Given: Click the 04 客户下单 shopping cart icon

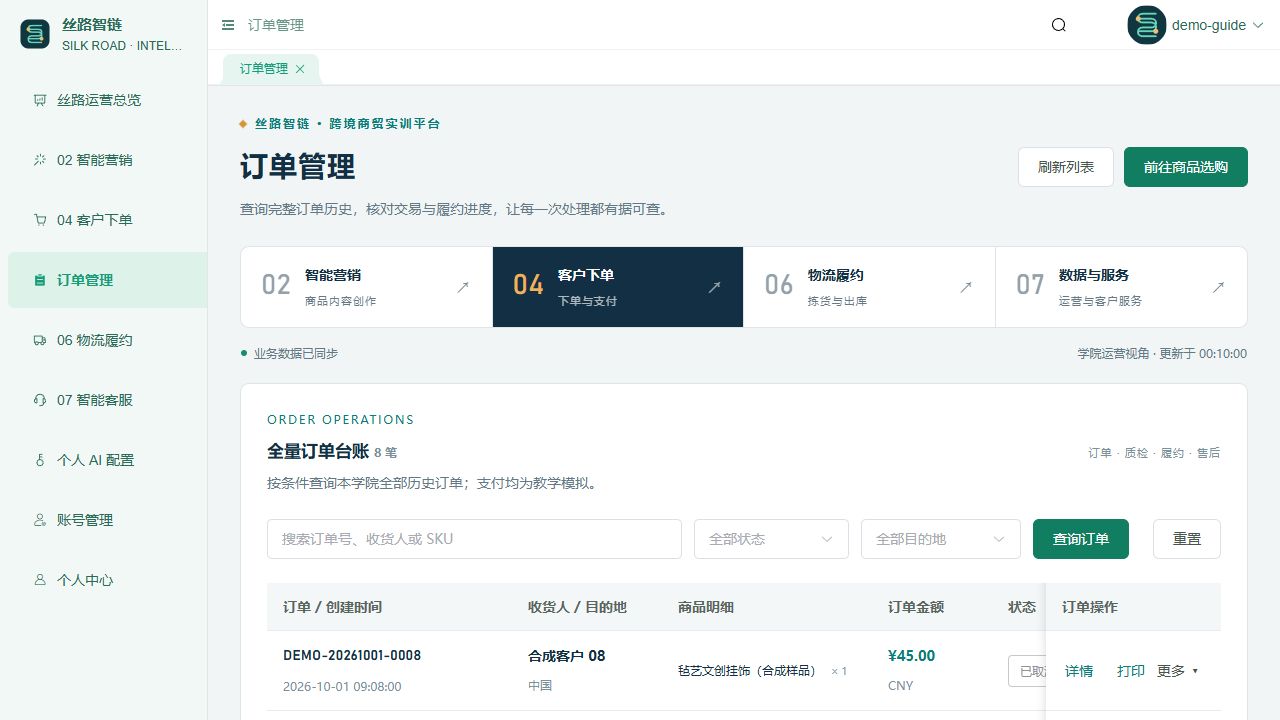Looking at the screenshot, I should pyautogui.click(x=40, y=220).
